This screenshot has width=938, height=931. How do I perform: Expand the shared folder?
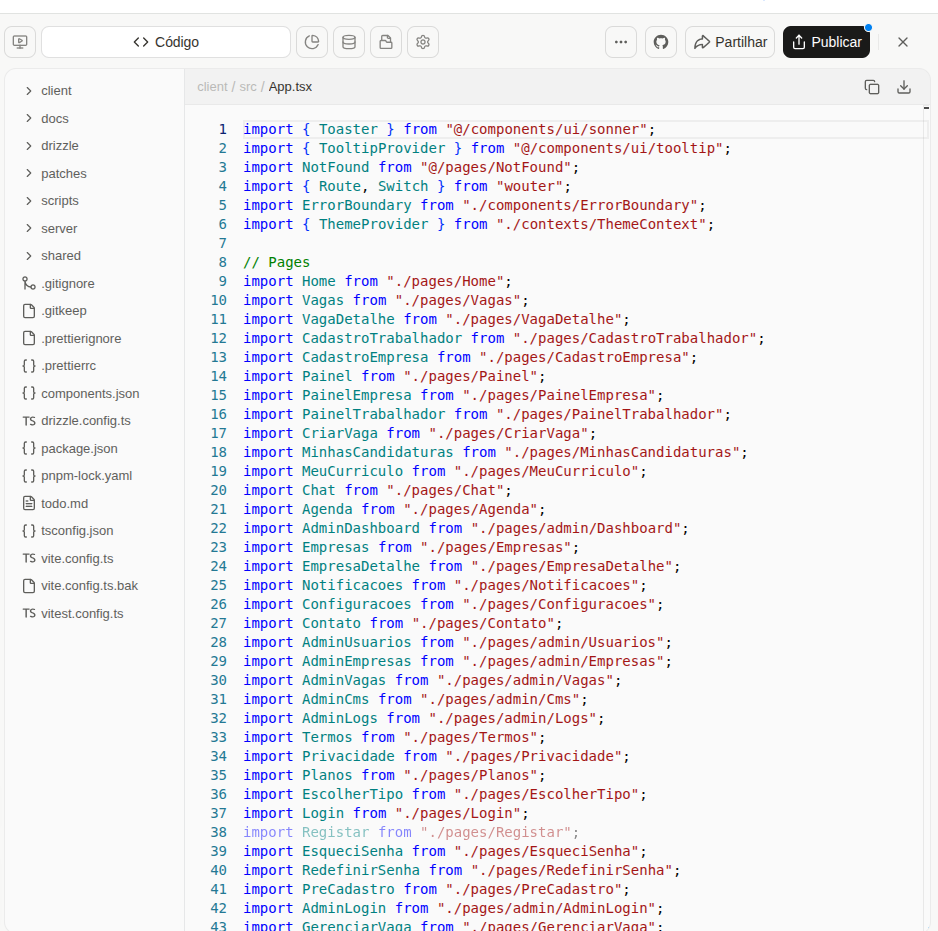pos(60,256)
